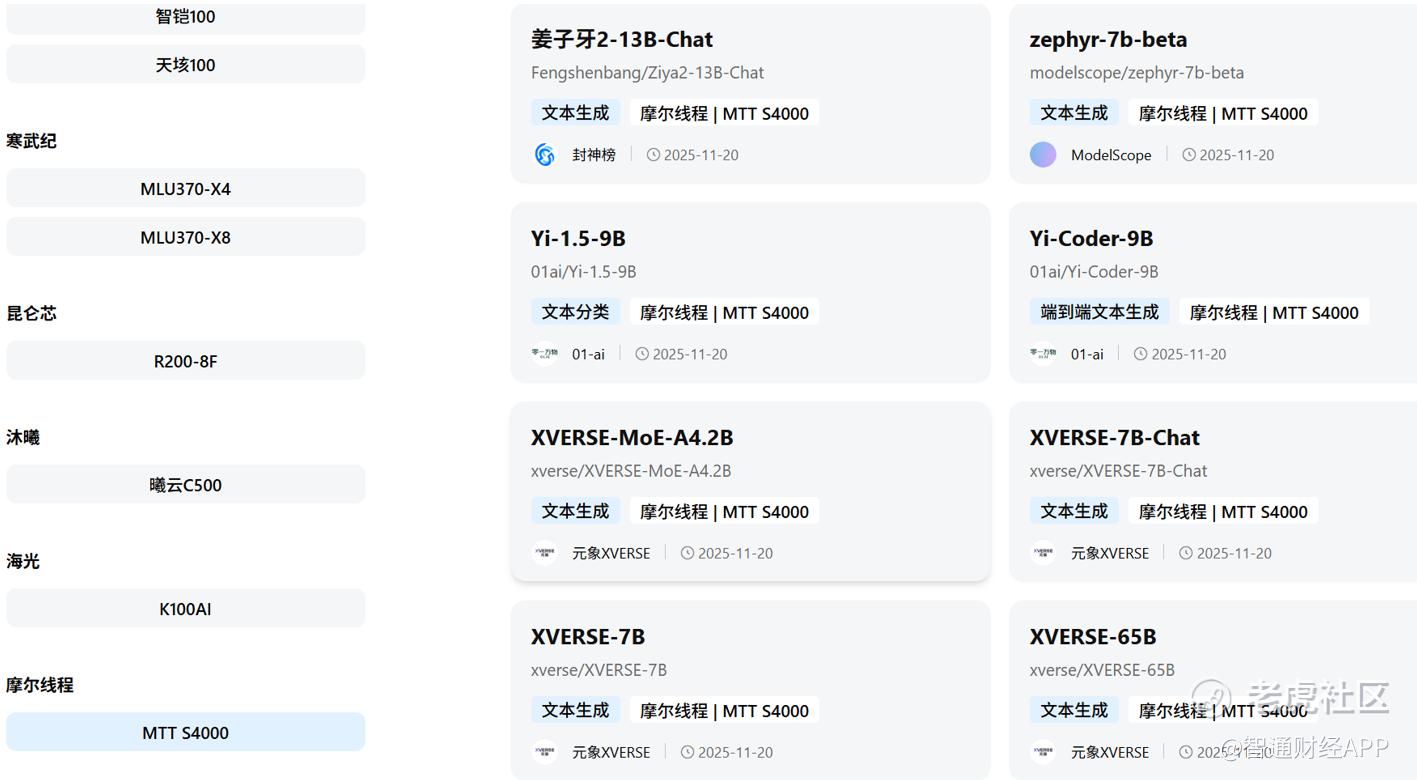Click the 沐曦 vendor heading

click(23, 437)
